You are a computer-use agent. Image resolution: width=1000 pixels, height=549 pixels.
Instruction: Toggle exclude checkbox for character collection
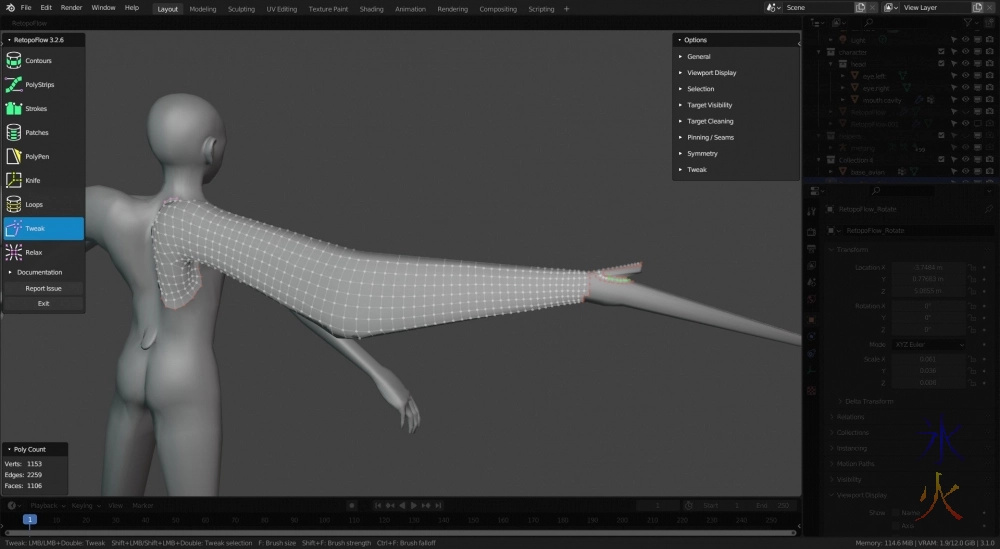[x=941, y=51]
